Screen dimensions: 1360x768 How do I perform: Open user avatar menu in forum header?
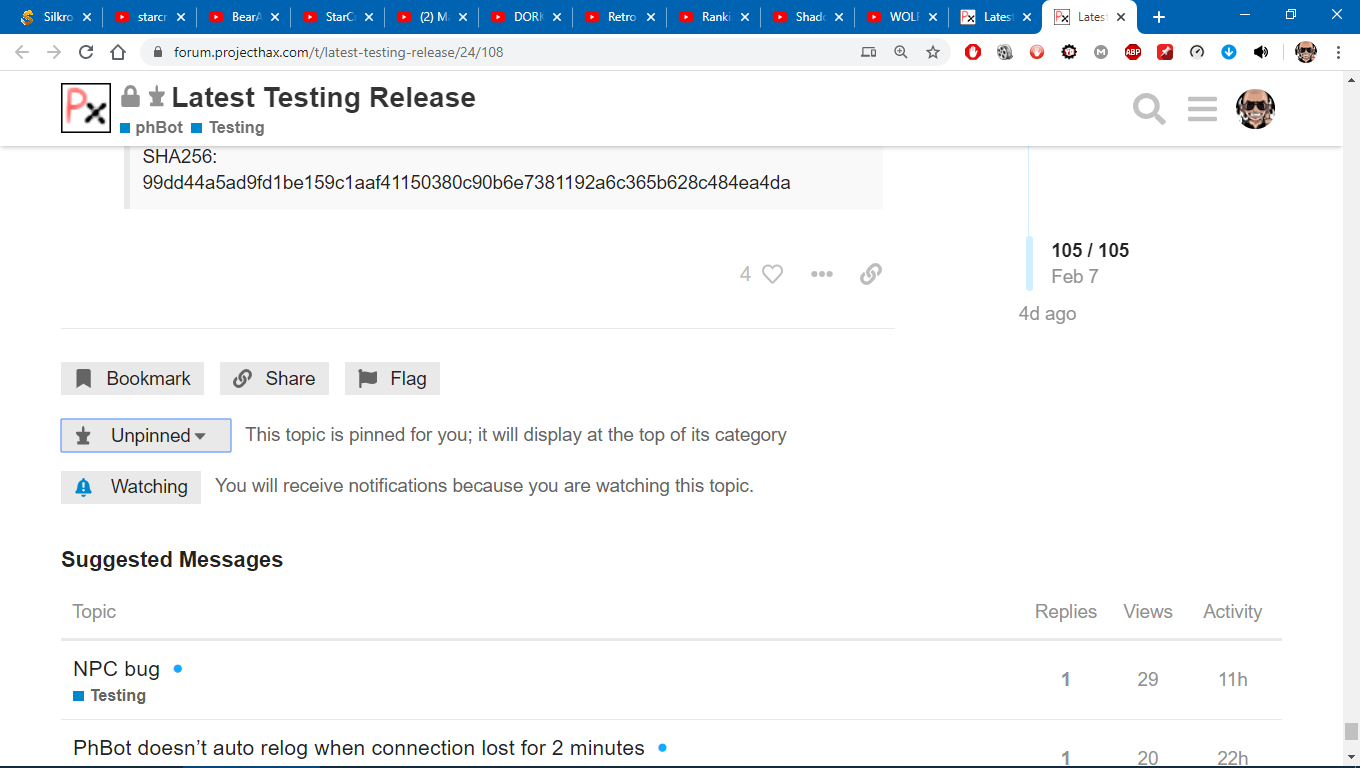[x=1255, y=109]
